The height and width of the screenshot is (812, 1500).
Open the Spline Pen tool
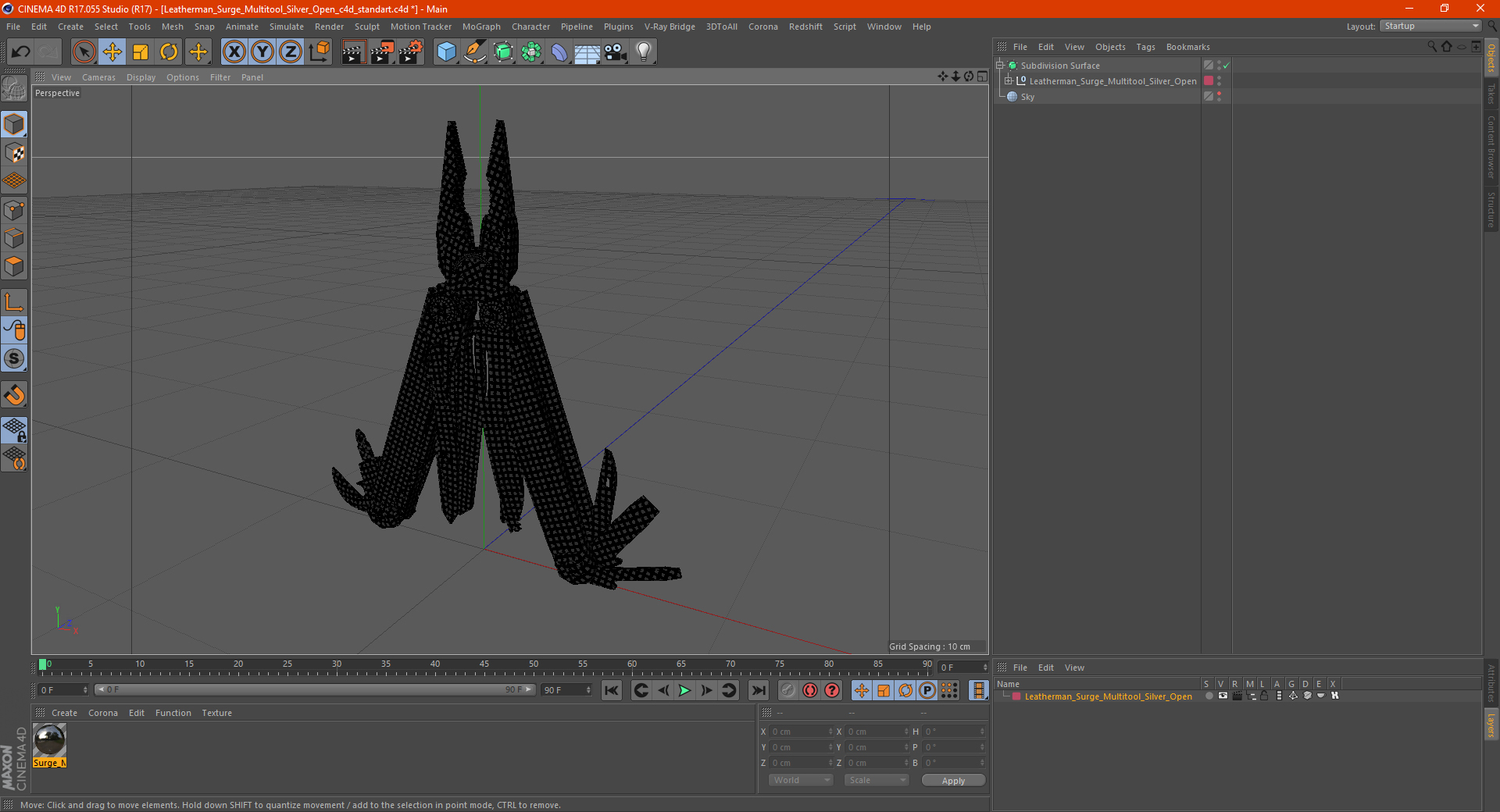[x=474, y=52]
